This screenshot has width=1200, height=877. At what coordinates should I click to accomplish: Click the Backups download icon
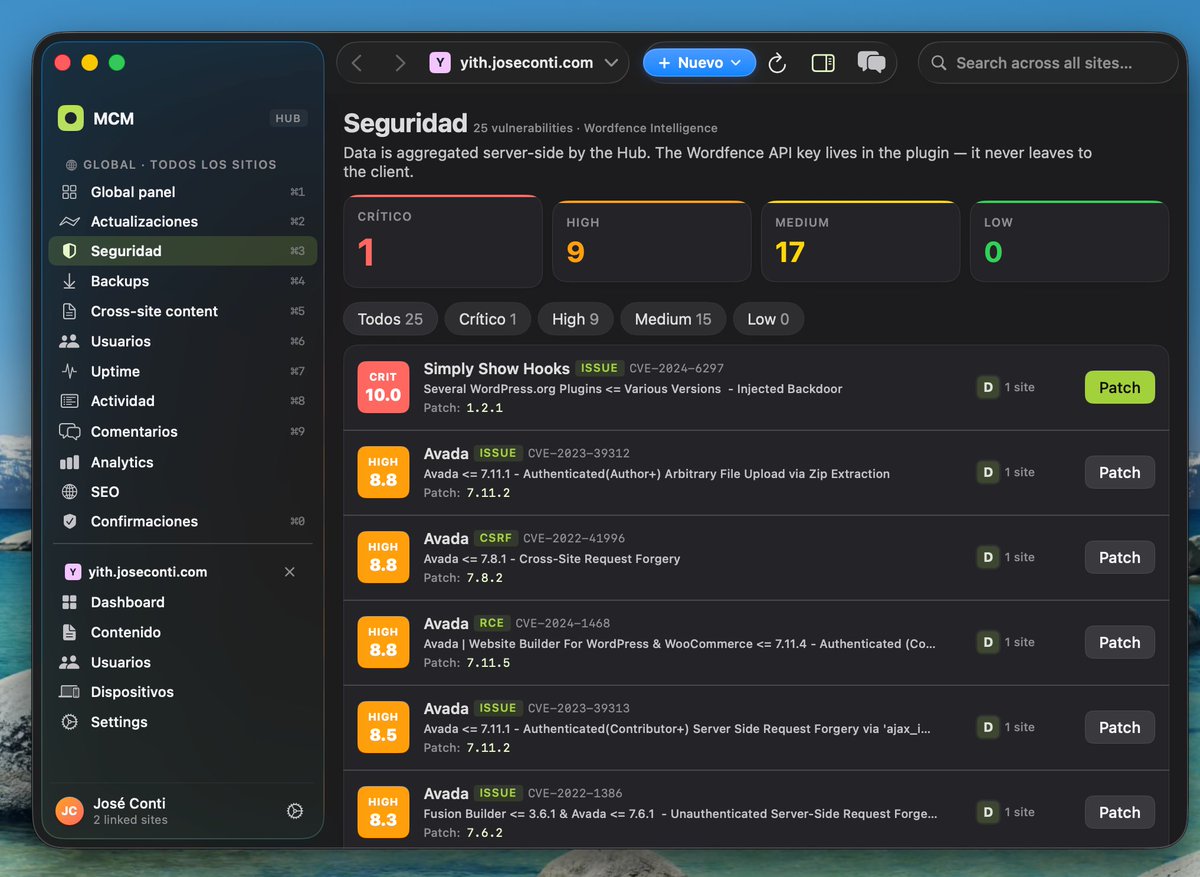pyautogui.click(x=69, y=281)
